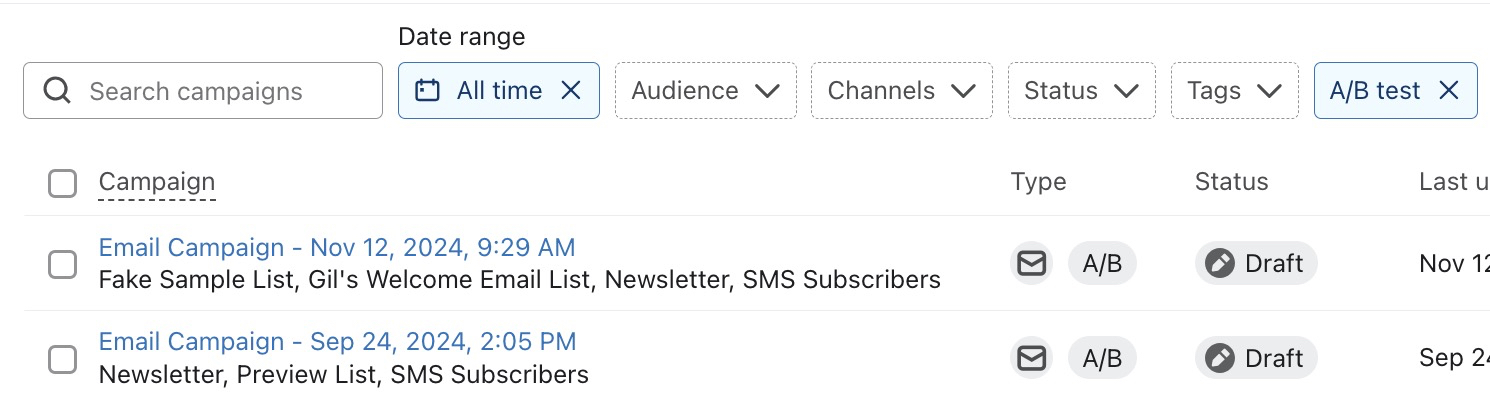Viewport: 1490px width, 404px height.
Task: Open Email Campaign - Nov 12, 2024 link
Action: 337,247
